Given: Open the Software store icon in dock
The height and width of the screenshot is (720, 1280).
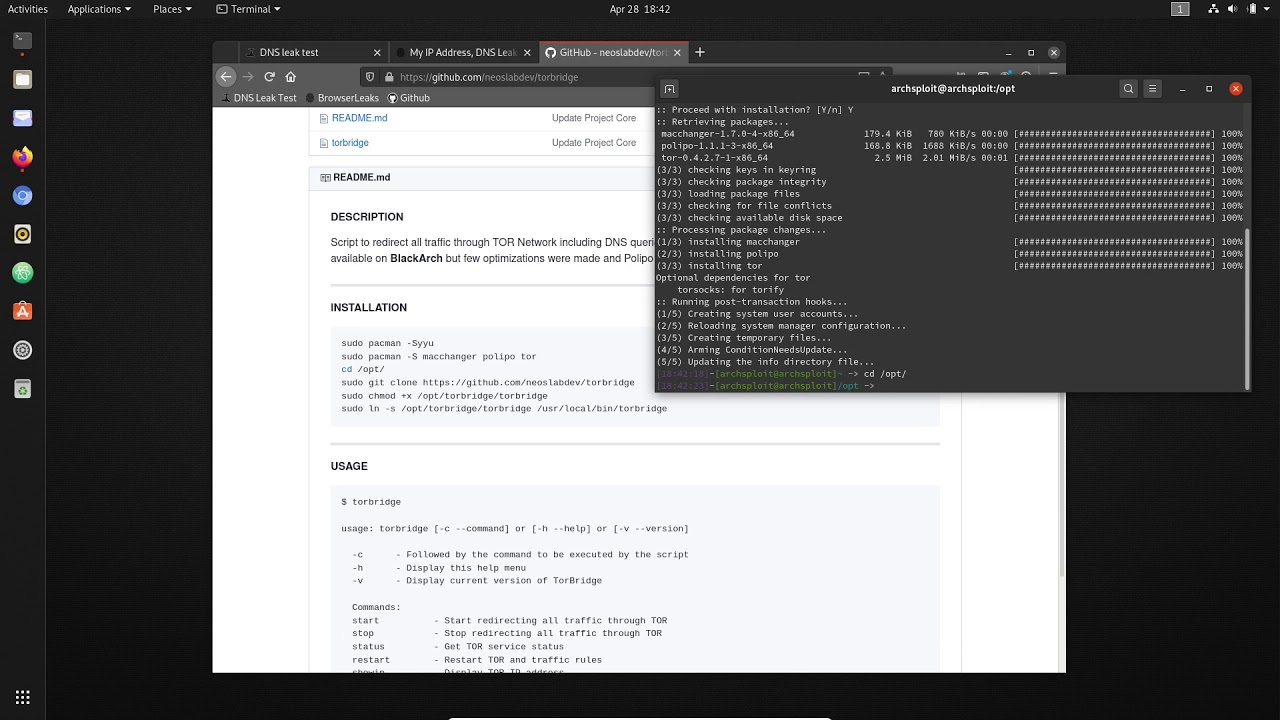Looking at the screenshot, I should point(22,312).
